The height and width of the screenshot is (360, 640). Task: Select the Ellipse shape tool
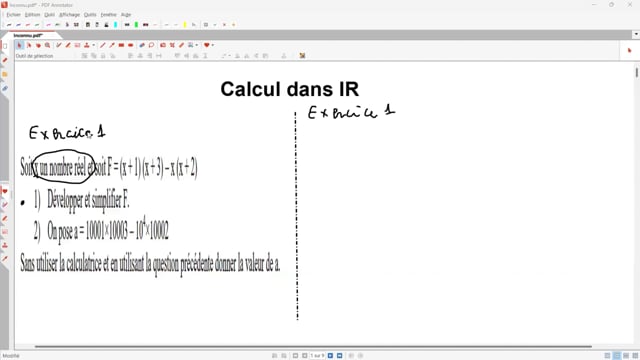pos(131,45)
